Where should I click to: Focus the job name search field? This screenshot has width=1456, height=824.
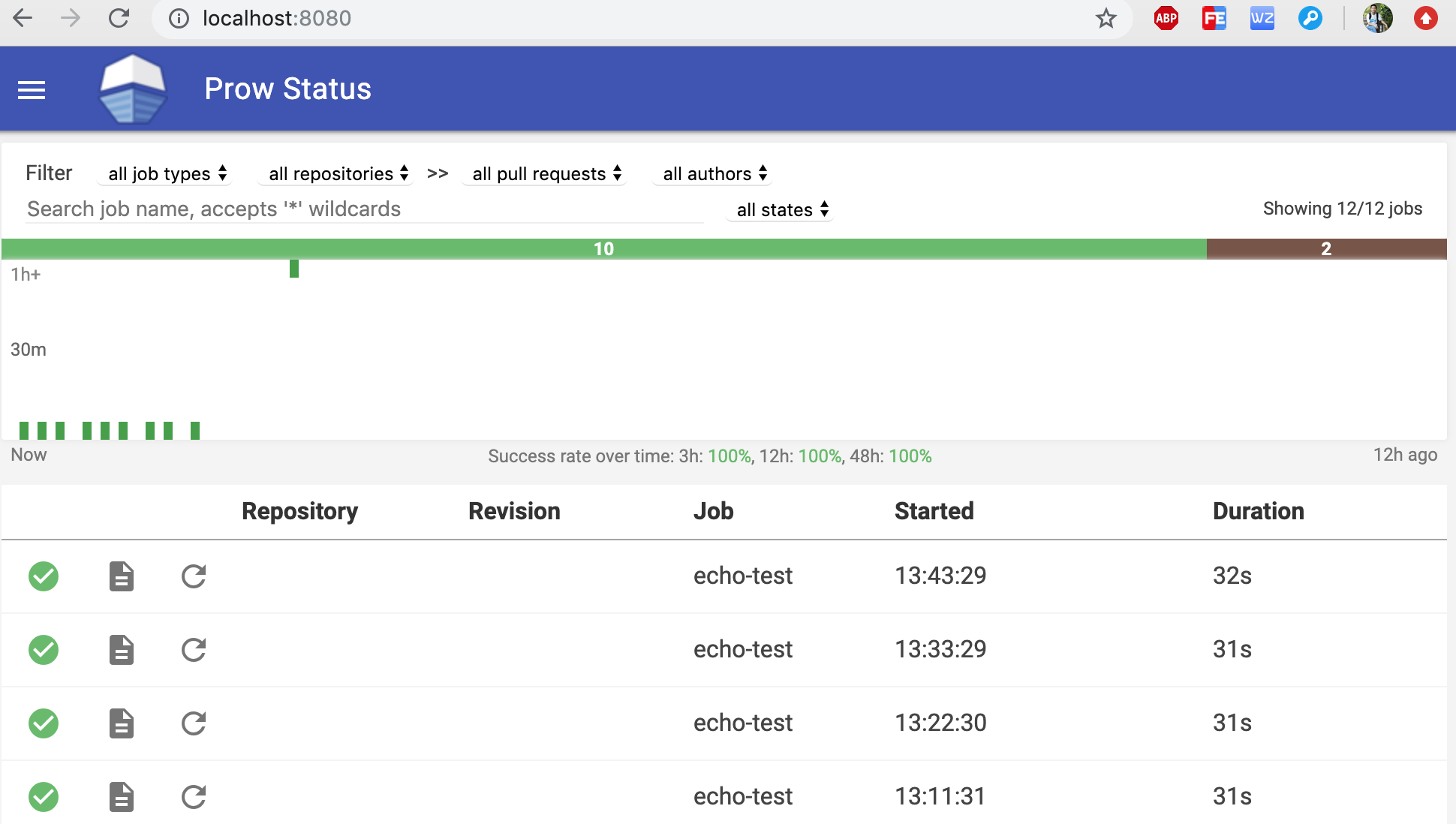[x=364, y=209]
